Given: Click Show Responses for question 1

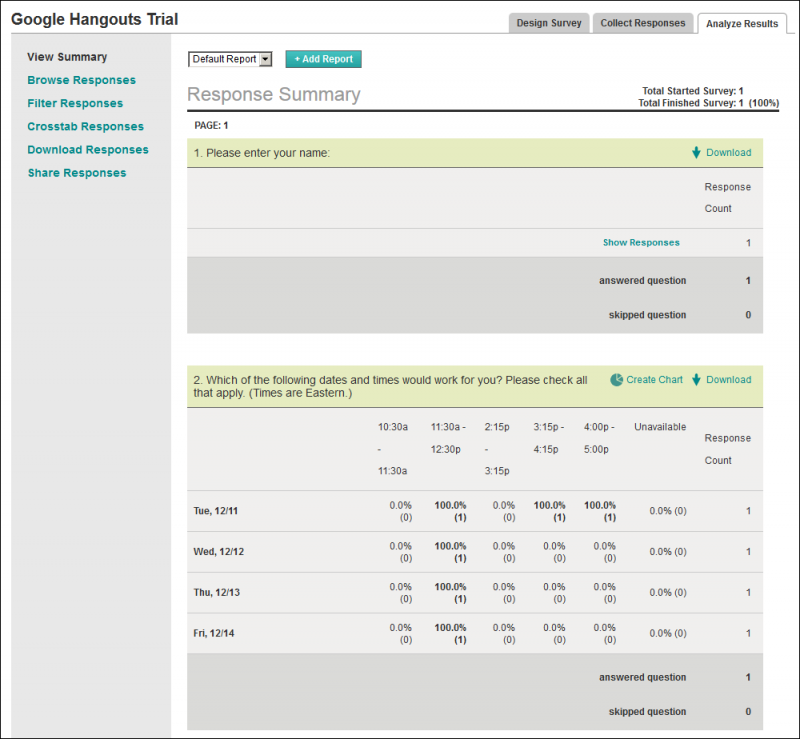Looking at the screenshot, I should 641,242.
